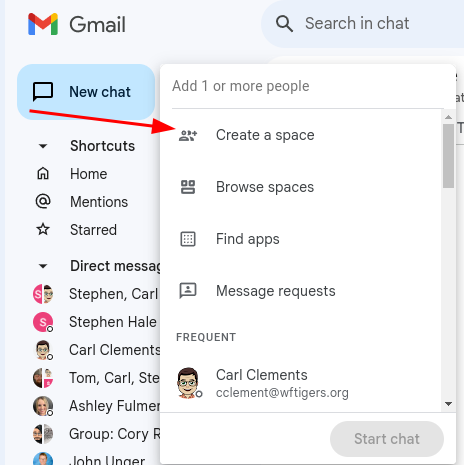Click the Home house icon

(43, 174)
